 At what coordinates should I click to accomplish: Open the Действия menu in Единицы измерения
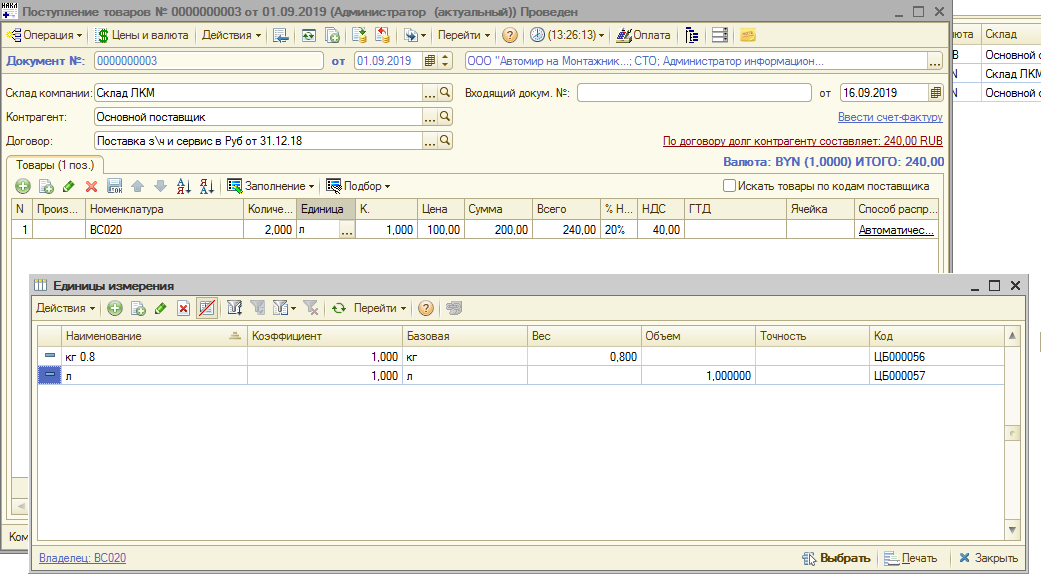[65, 308]
